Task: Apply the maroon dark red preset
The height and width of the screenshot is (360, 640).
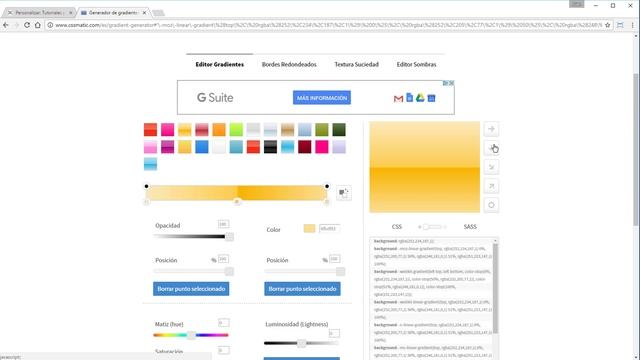Action: point(304,147)
